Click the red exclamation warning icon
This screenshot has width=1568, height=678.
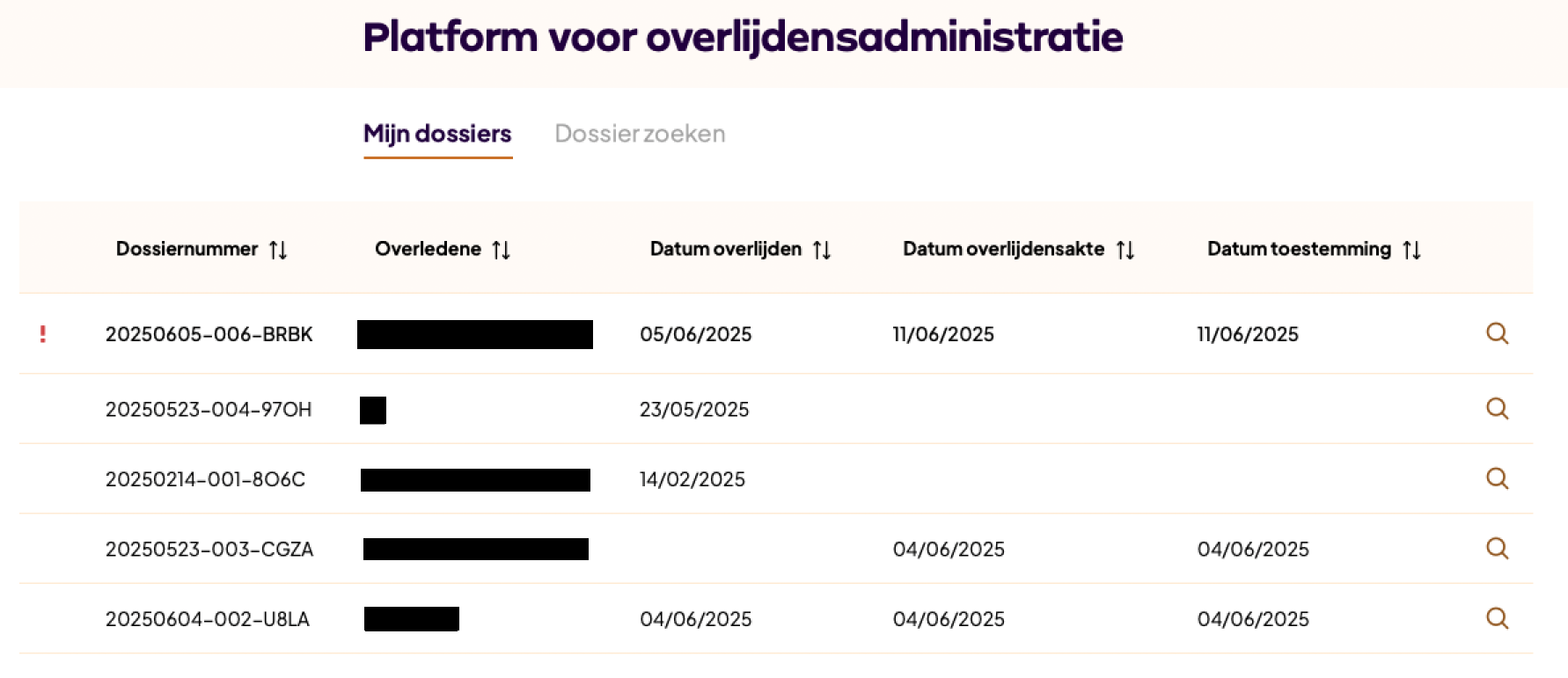tap(42, 334)
